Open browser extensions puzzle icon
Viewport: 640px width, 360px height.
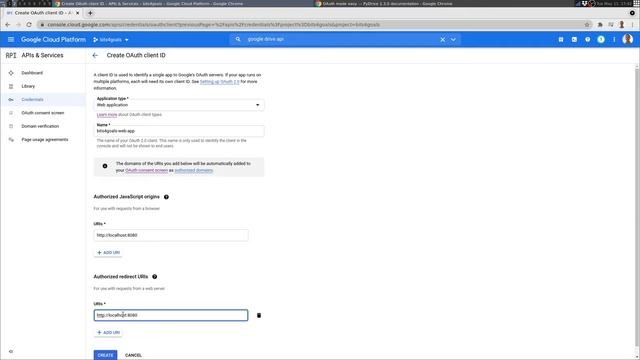tap(600, 25)
